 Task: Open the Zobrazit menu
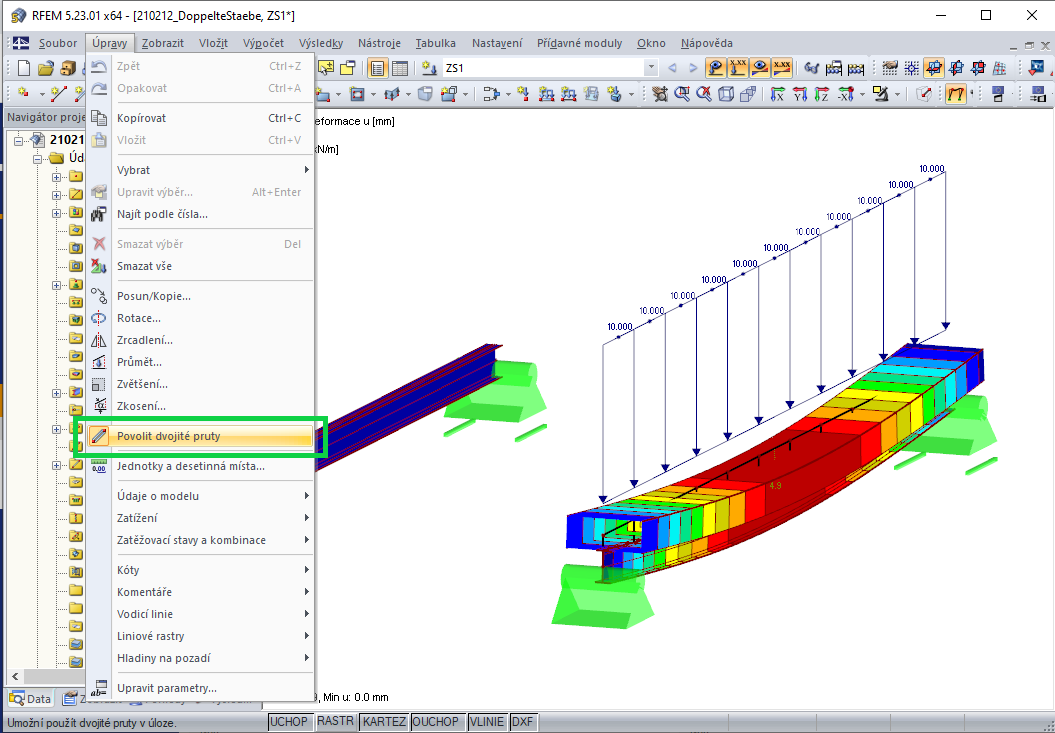click(x=163, y=43)
